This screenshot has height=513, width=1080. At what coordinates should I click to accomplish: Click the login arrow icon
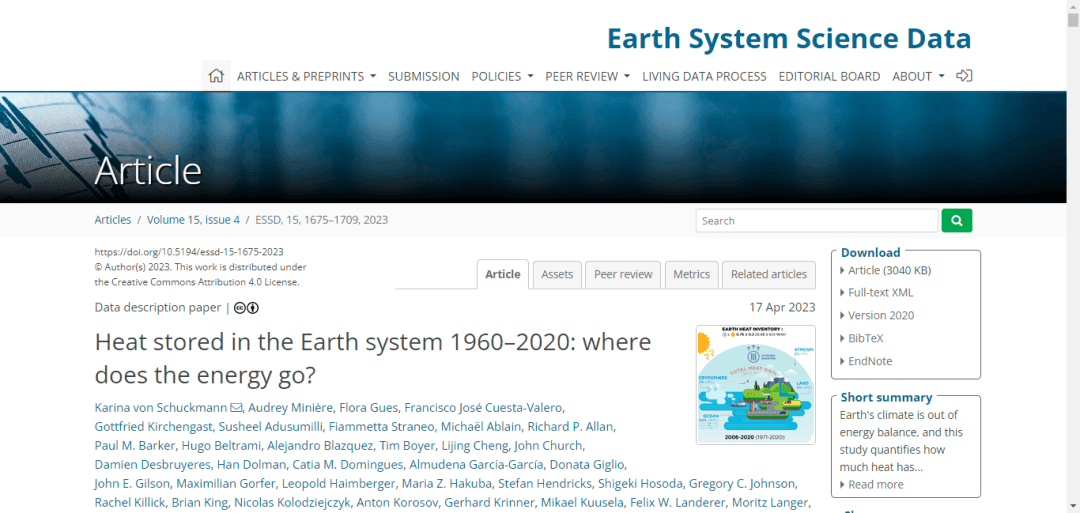click(x=964, y=76)
